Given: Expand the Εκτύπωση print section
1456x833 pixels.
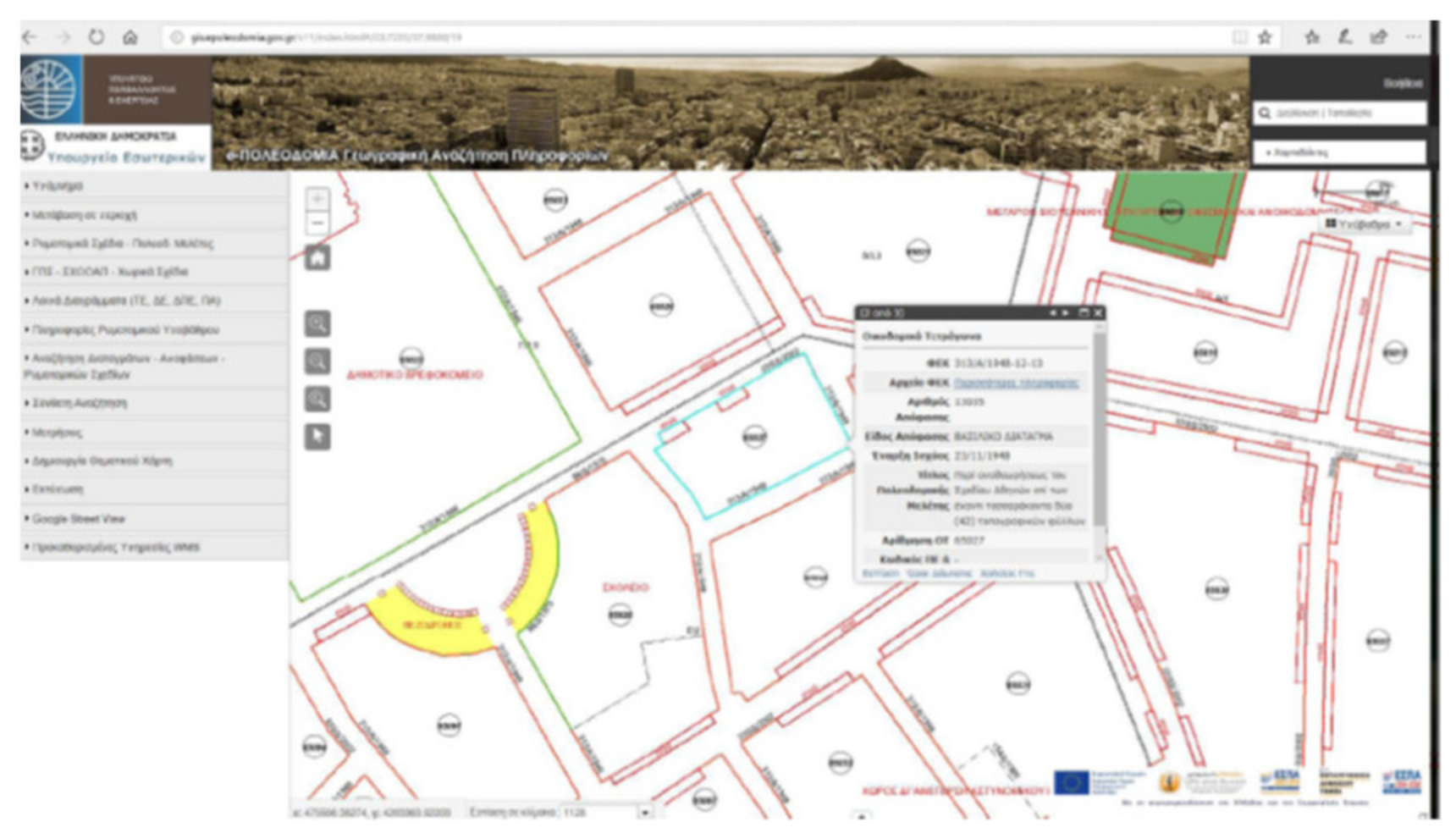Looking at the screenshot, I should tap(58, 489).
